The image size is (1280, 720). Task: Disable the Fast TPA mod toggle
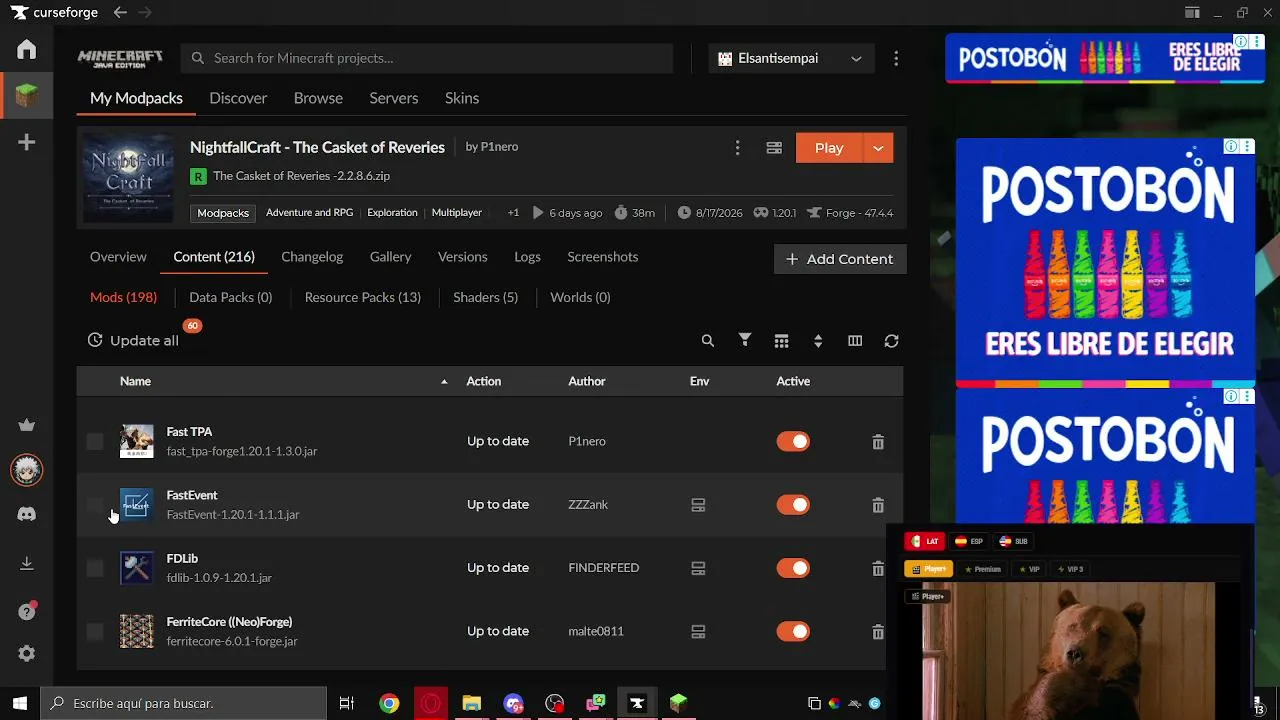click(793, 441)
